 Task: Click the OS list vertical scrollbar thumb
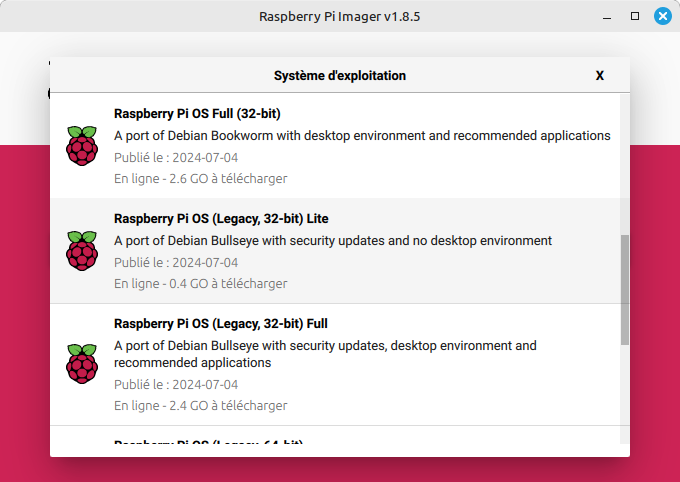click(x=624, y=290)
